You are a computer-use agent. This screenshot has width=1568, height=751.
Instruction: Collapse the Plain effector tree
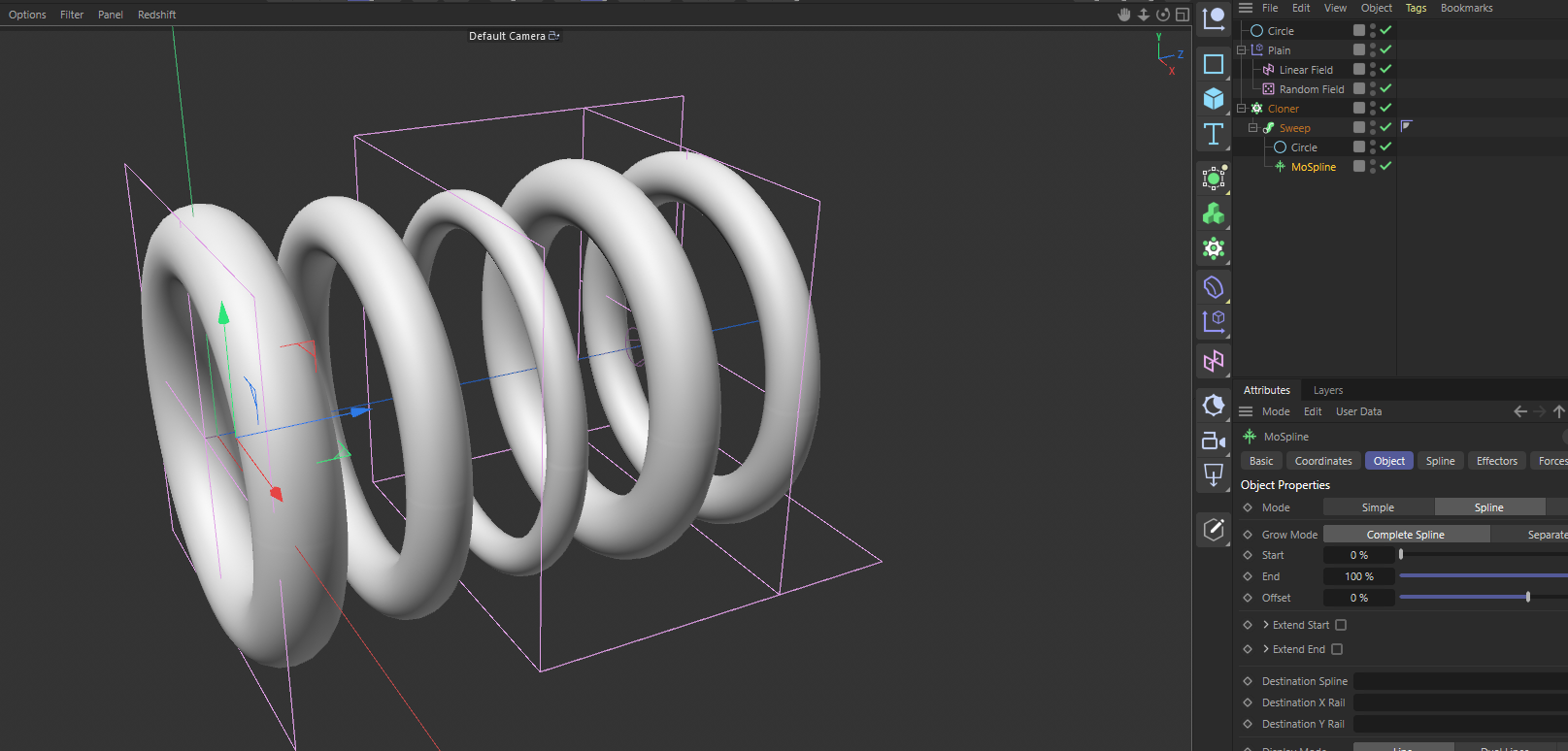tap(1241, 50)
